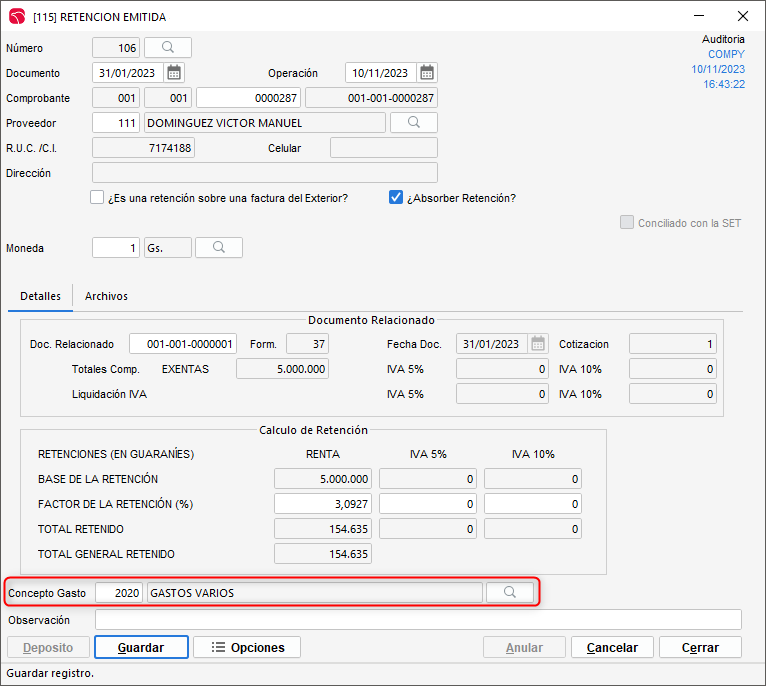This screenshot has height=686, width=766.
Task: Toggle the Conciliado con la SET checkbox
Action: (x=627, y=223)
